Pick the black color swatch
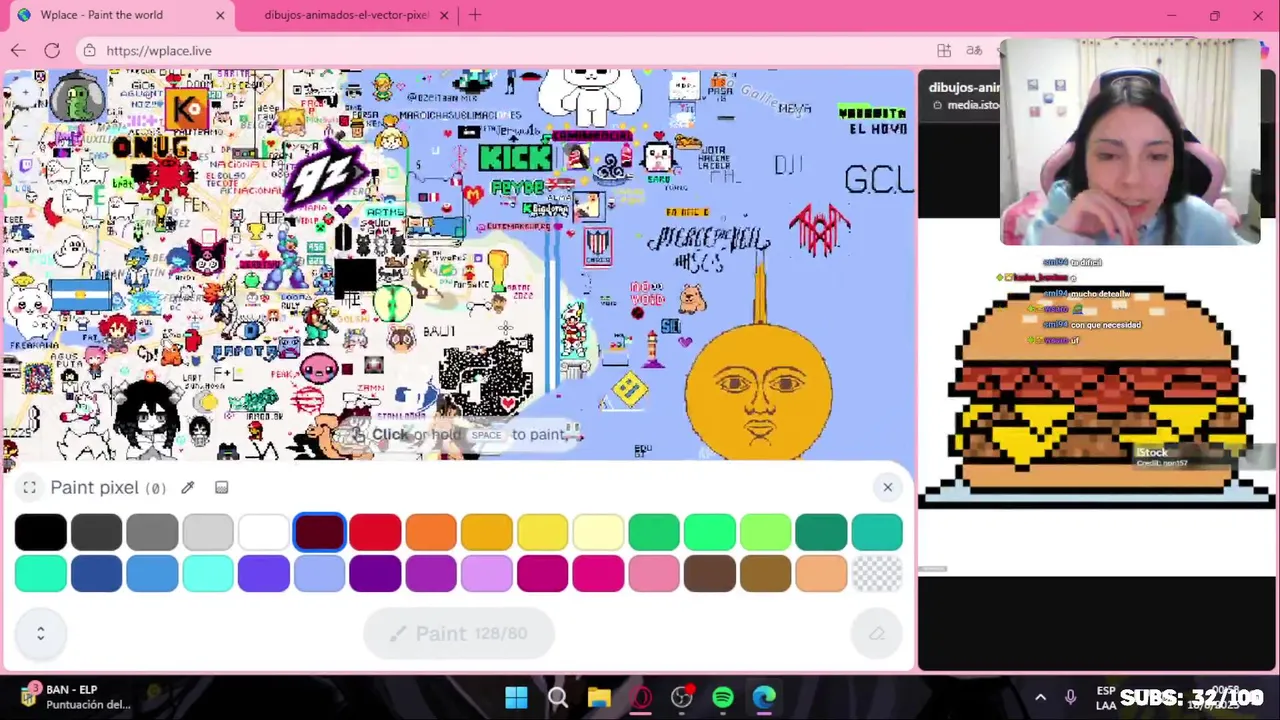The width and height of the screenshot is (1280, 720). pos(41,532)
